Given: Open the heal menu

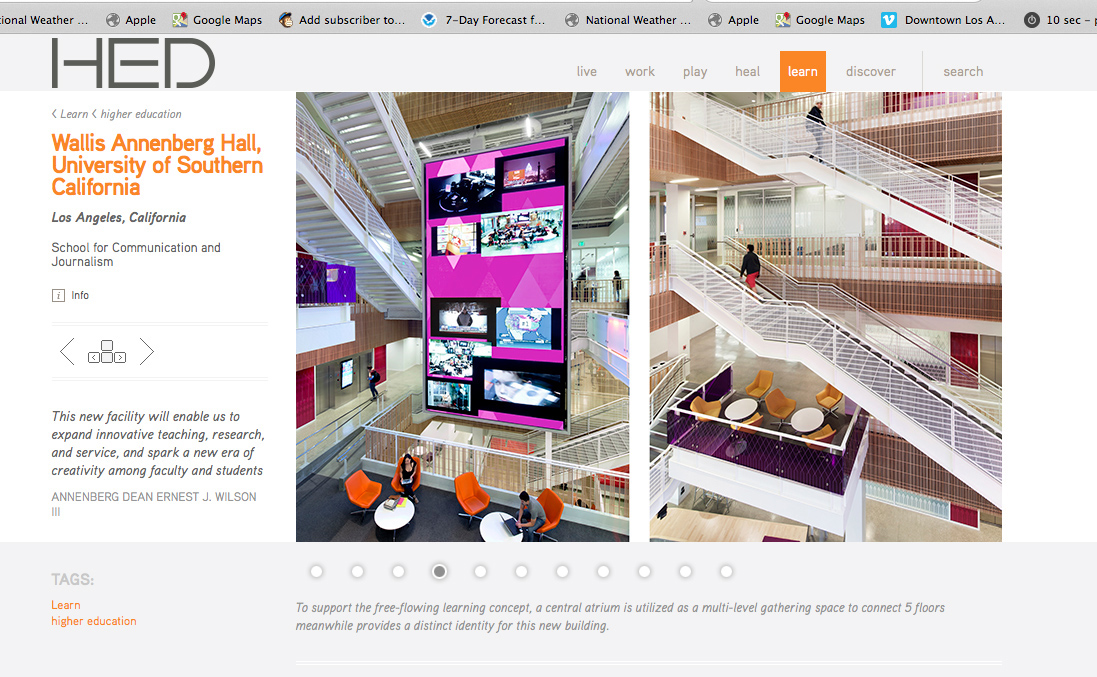Looking at the screenshot, I should tap(747, 71).
